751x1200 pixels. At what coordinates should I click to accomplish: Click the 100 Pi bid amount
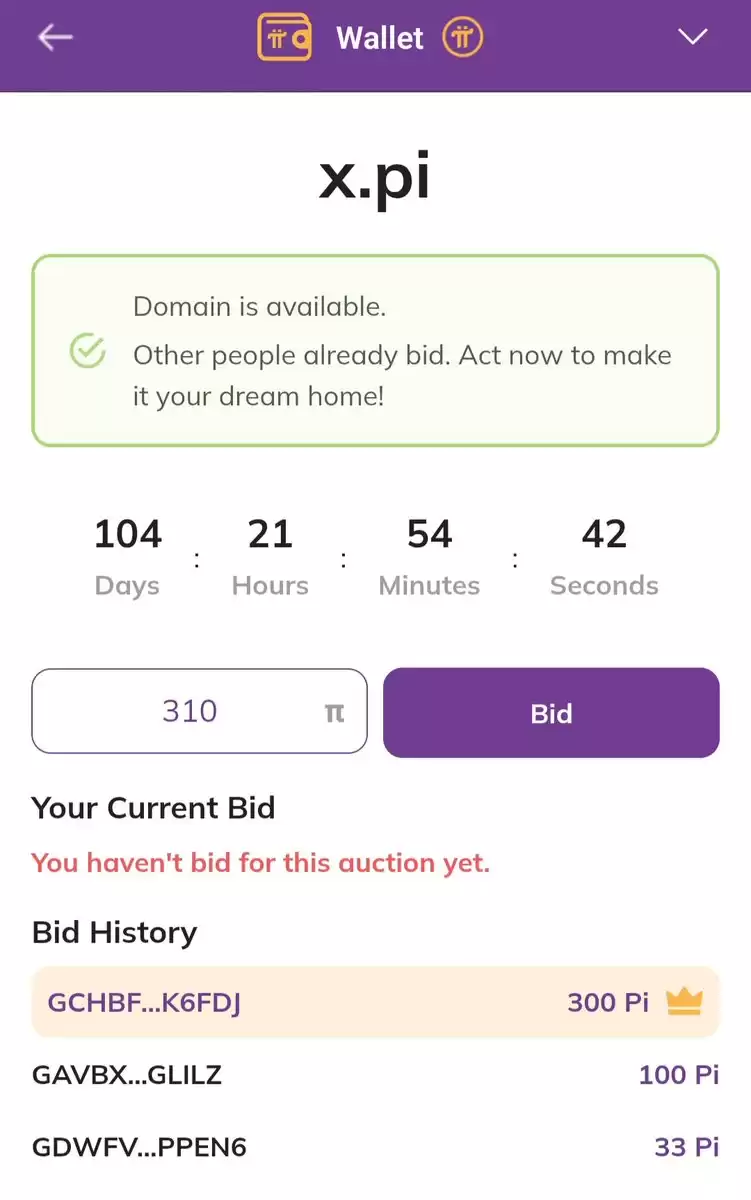[679, 1075]
